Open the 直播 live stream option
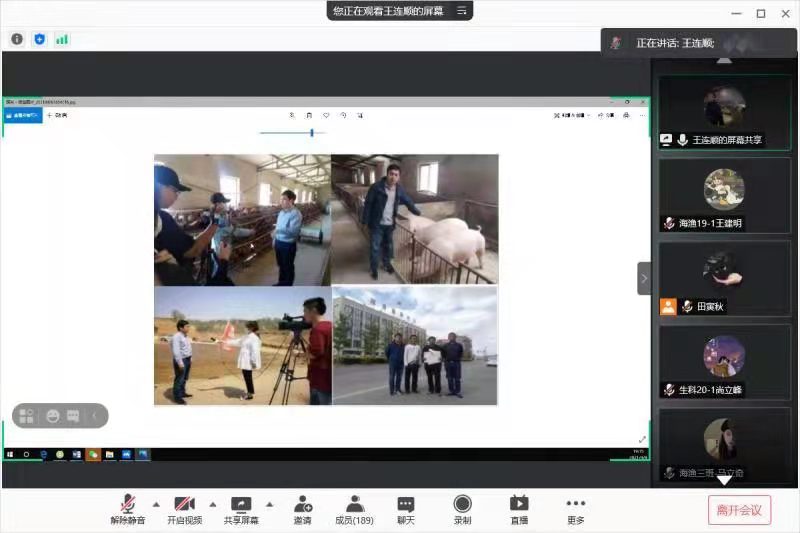Image resolution: width=800 pixels, height=533 pixels. pyautogui.click(x=518, y=509)
